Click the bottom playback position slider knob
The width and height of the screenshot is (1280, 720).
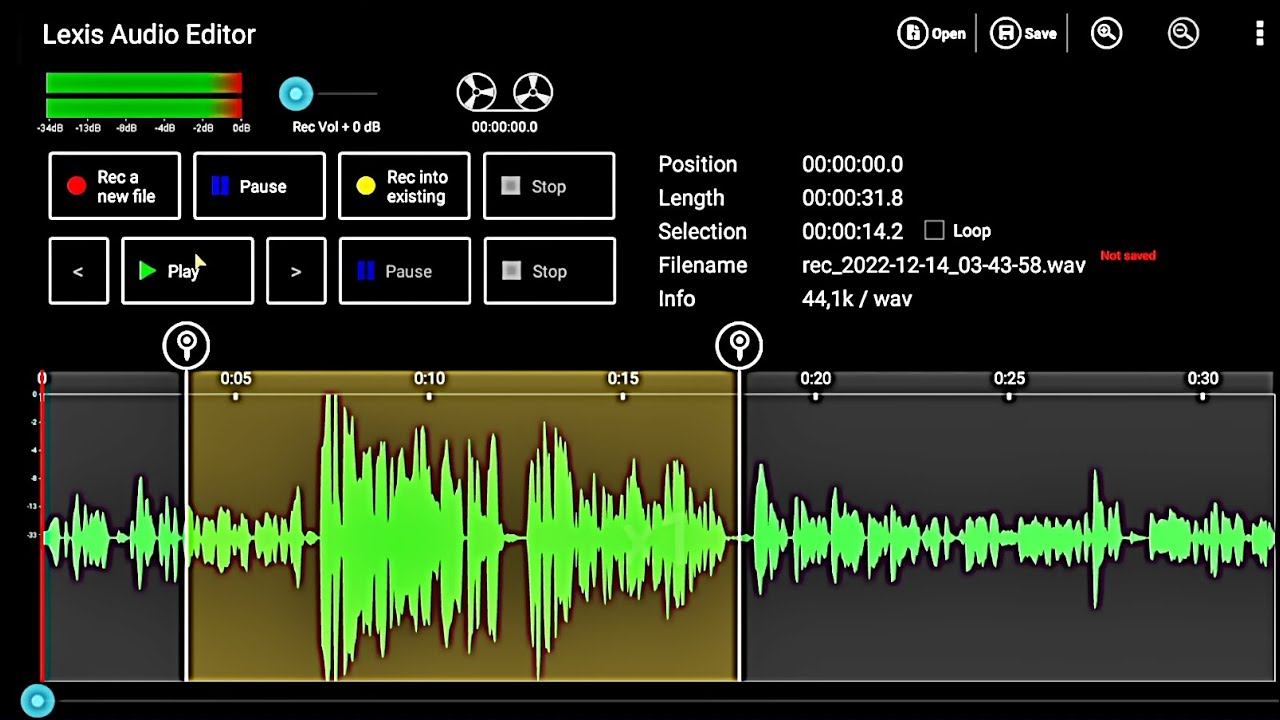coord(38,701)
